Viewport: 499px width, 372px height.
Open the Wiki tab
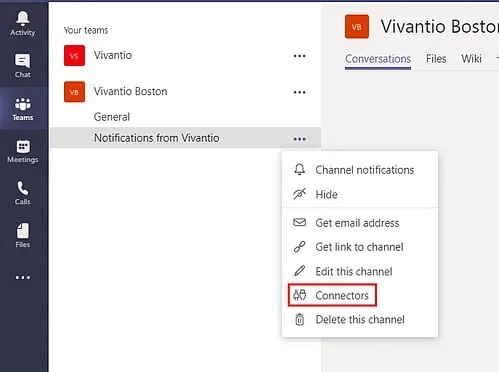(471, 59)
